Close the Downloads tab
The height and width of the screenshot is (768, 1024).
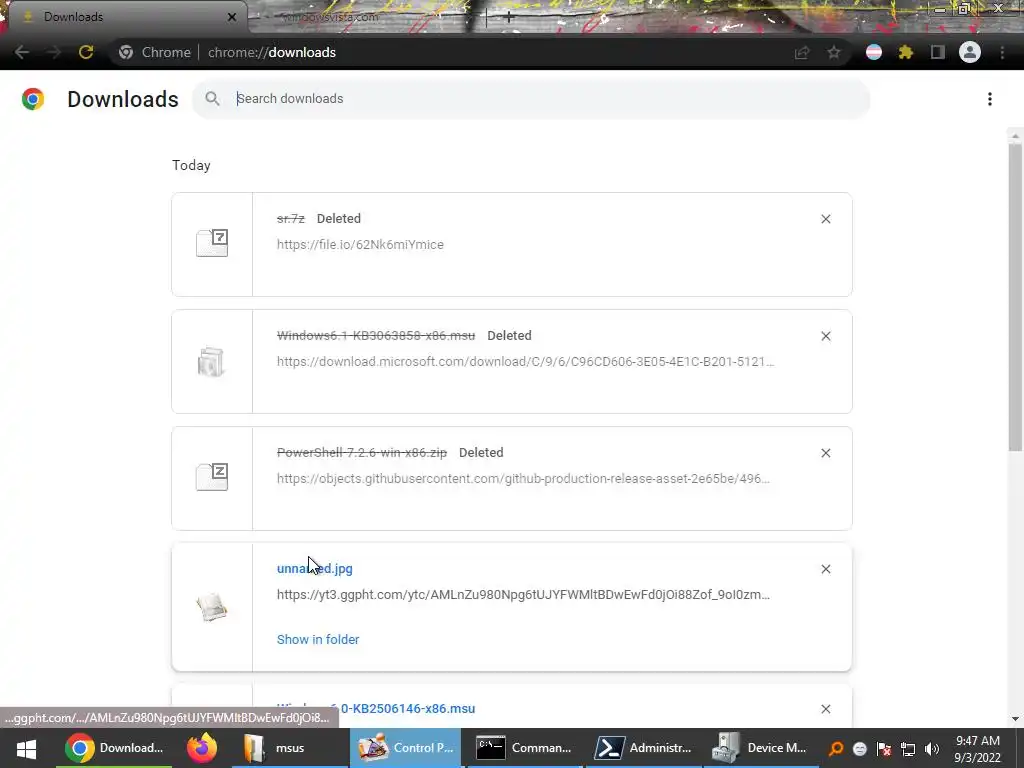231,16
